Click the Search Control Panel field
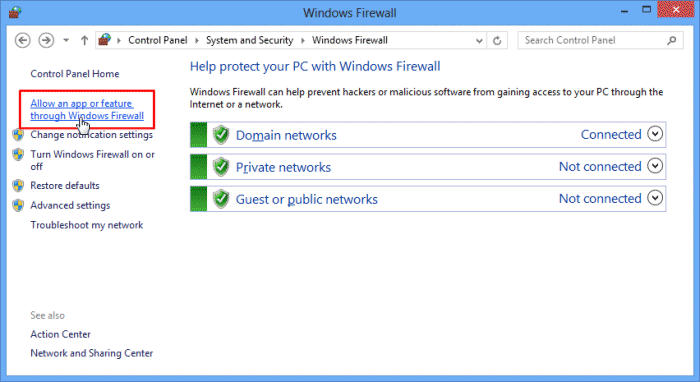This screenshot has width=700, height=382. point(594,41)
